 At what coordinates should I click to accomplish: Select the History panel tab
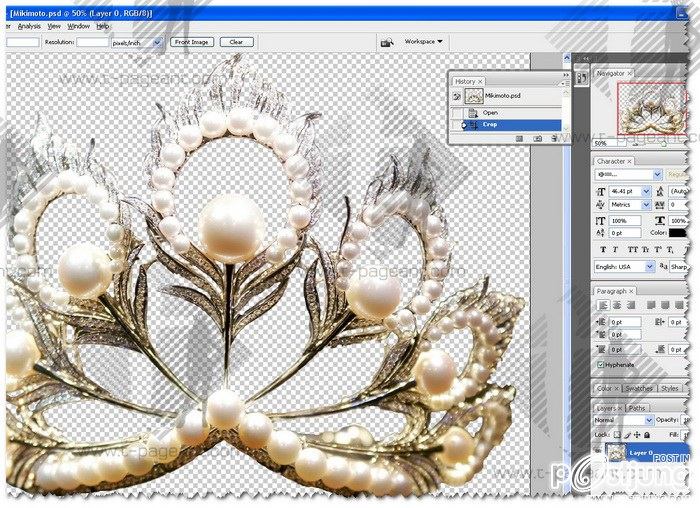(x=468, y=81)
